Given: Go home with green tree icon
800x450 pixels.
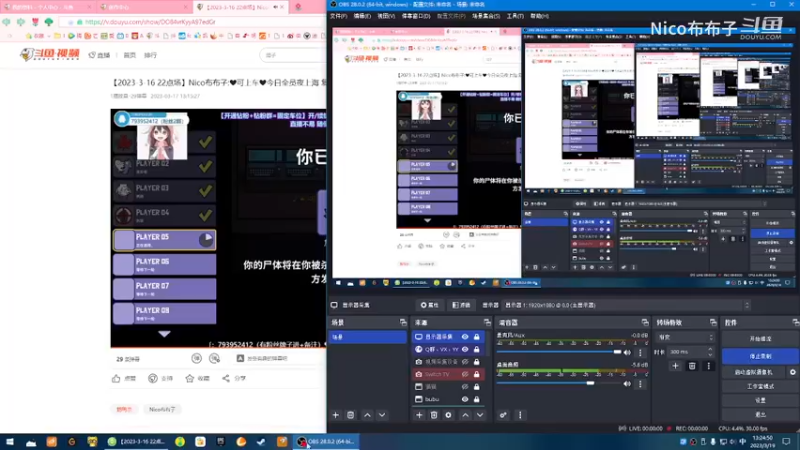Looking at the screenshot, I should (x=49, y=22).
